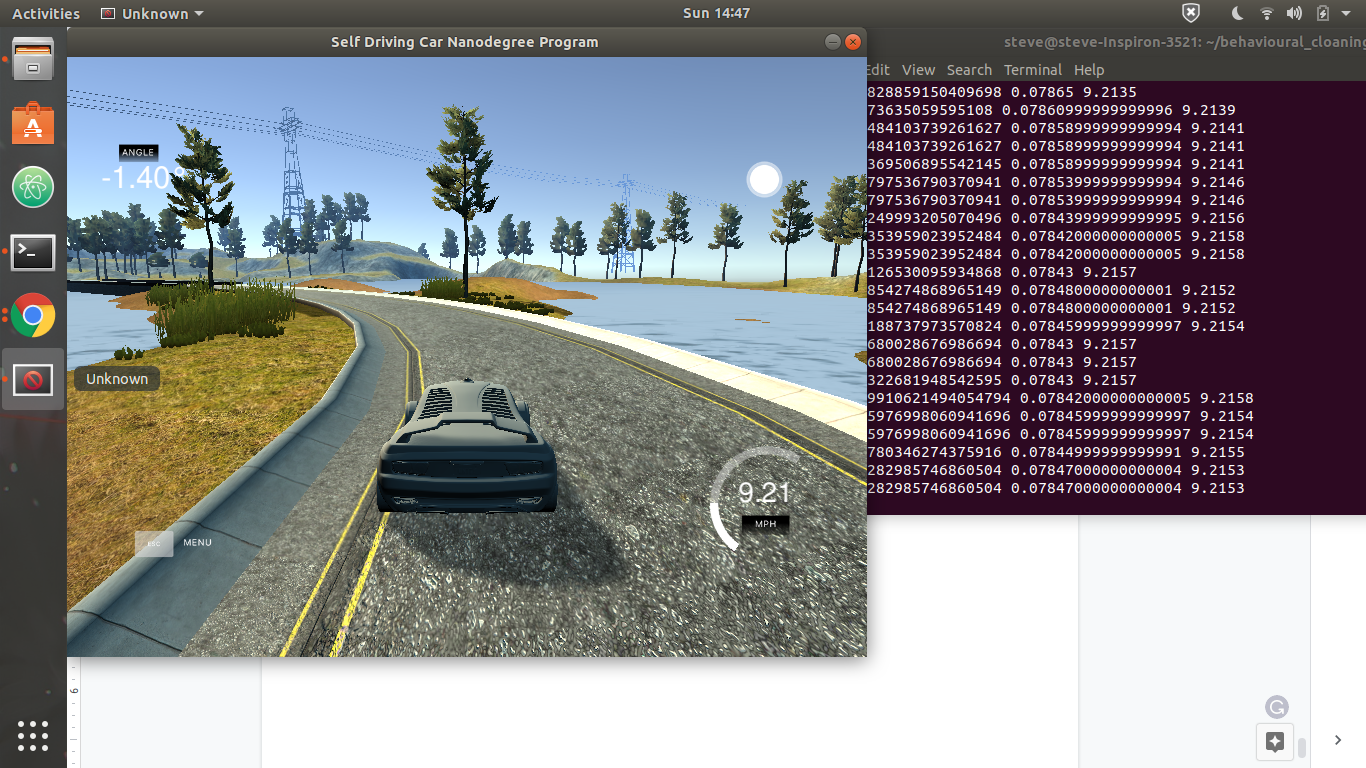Open the Wi-Fi network indicator
Image resolution: width=1366 pixels, height=768 pixels.
tap(1267, 13)
